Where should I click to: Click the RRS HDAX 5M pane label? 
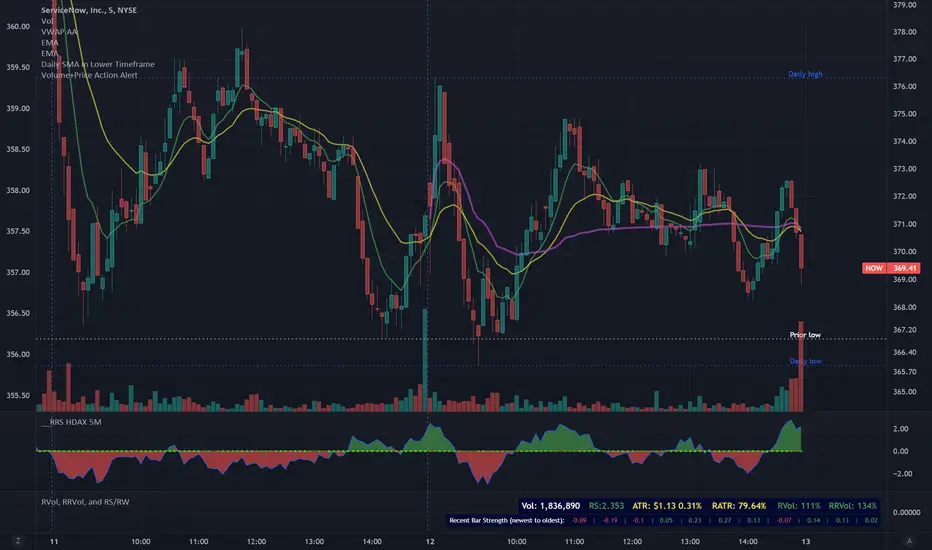tap(71, 422)
